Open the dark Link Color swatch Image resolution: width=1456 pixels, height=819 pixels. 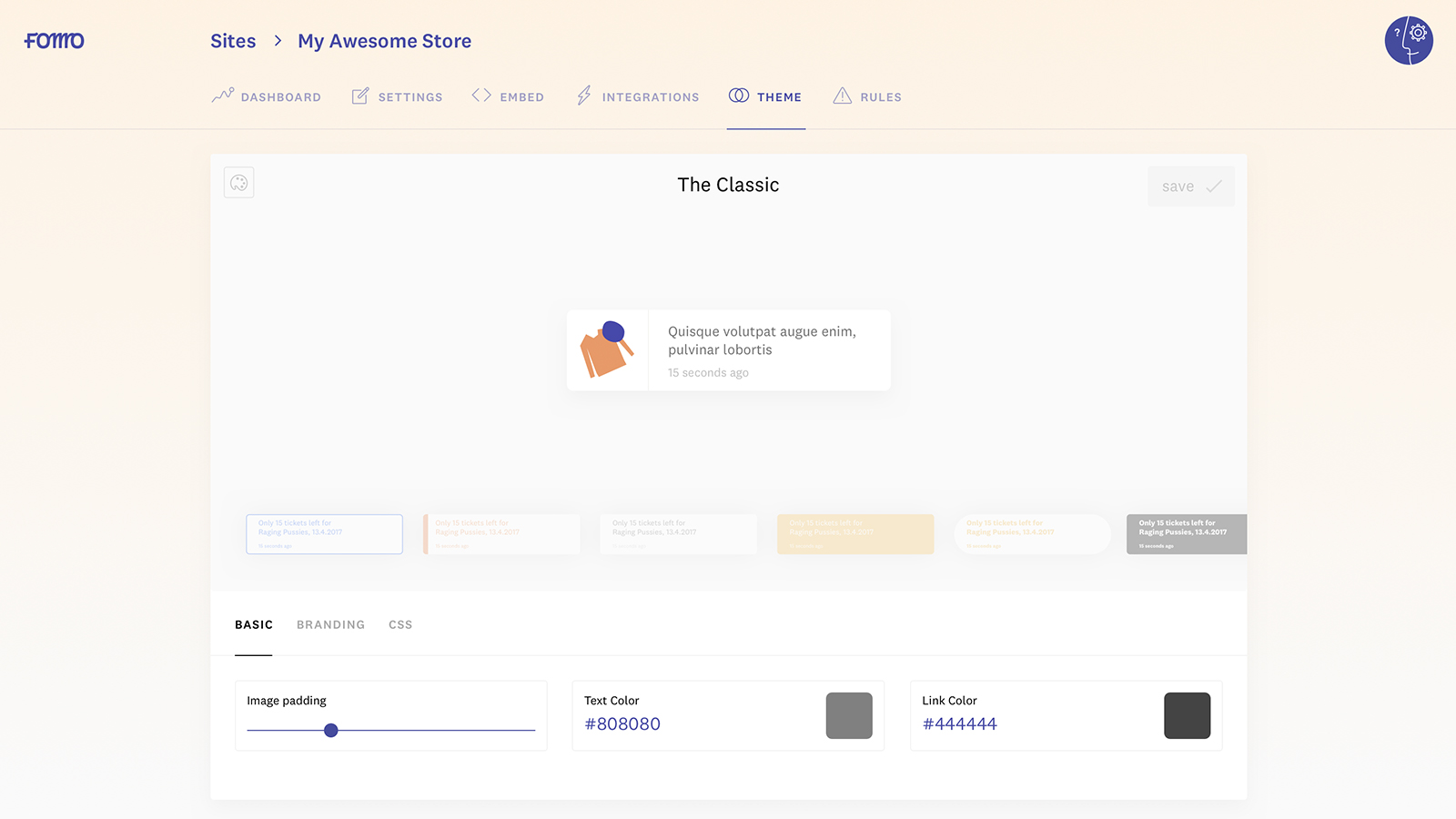pos(1187,715)
